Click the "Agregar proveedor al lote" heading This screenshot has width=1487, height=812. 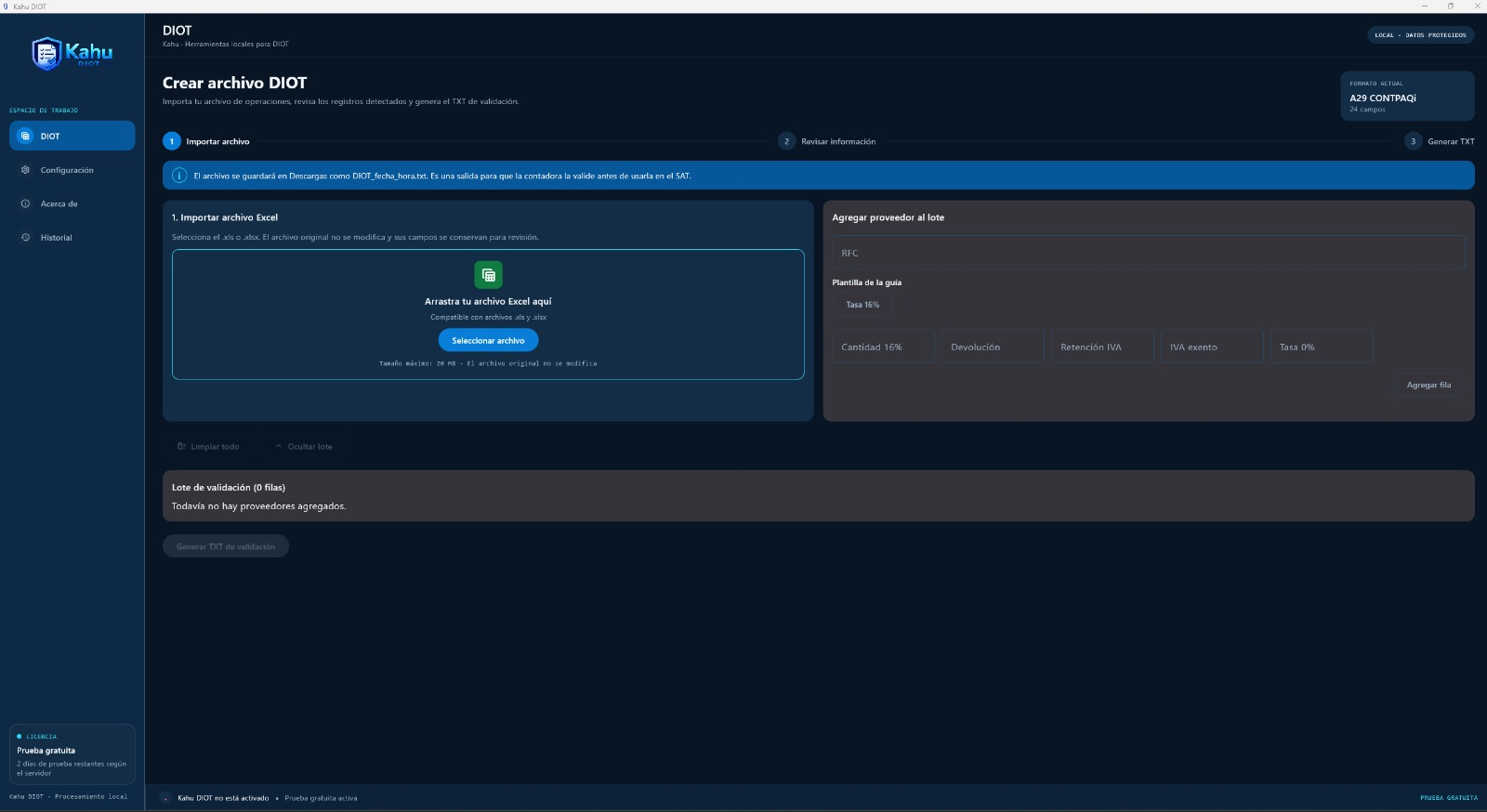(888, 217)
